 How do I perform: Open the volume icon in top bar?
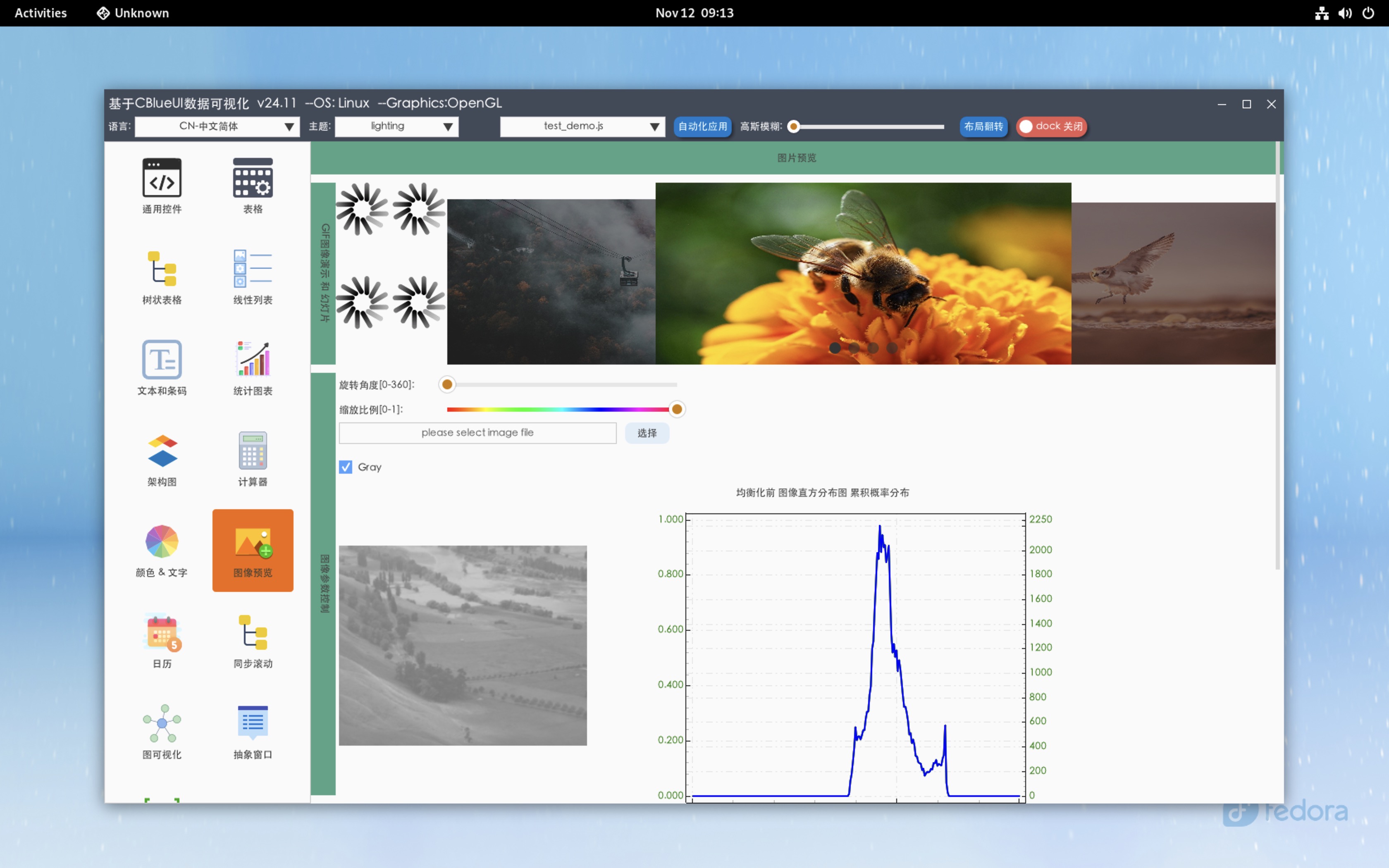click(x=1345, y=13)
